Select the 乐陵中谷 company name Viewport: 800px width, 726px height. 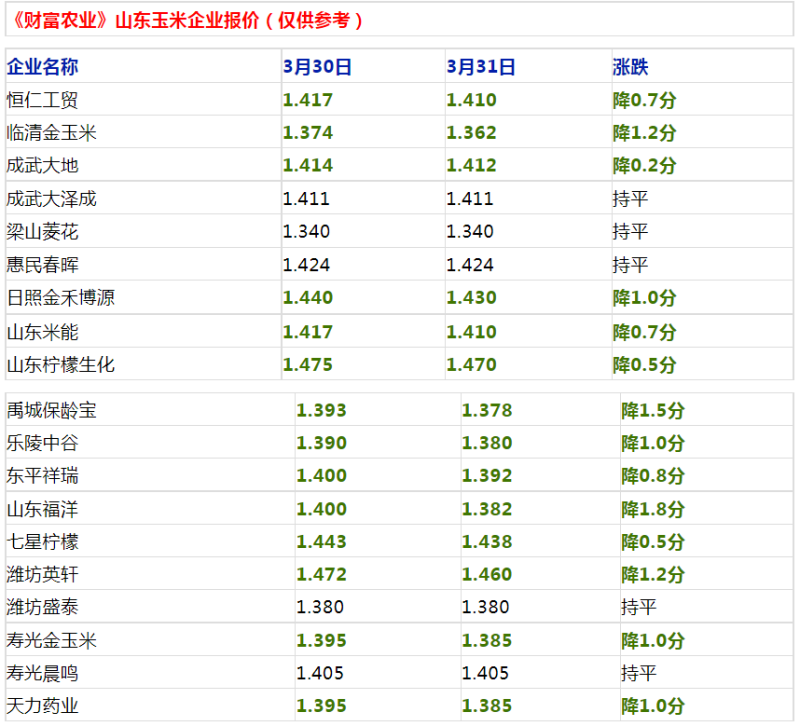(42, 443)
